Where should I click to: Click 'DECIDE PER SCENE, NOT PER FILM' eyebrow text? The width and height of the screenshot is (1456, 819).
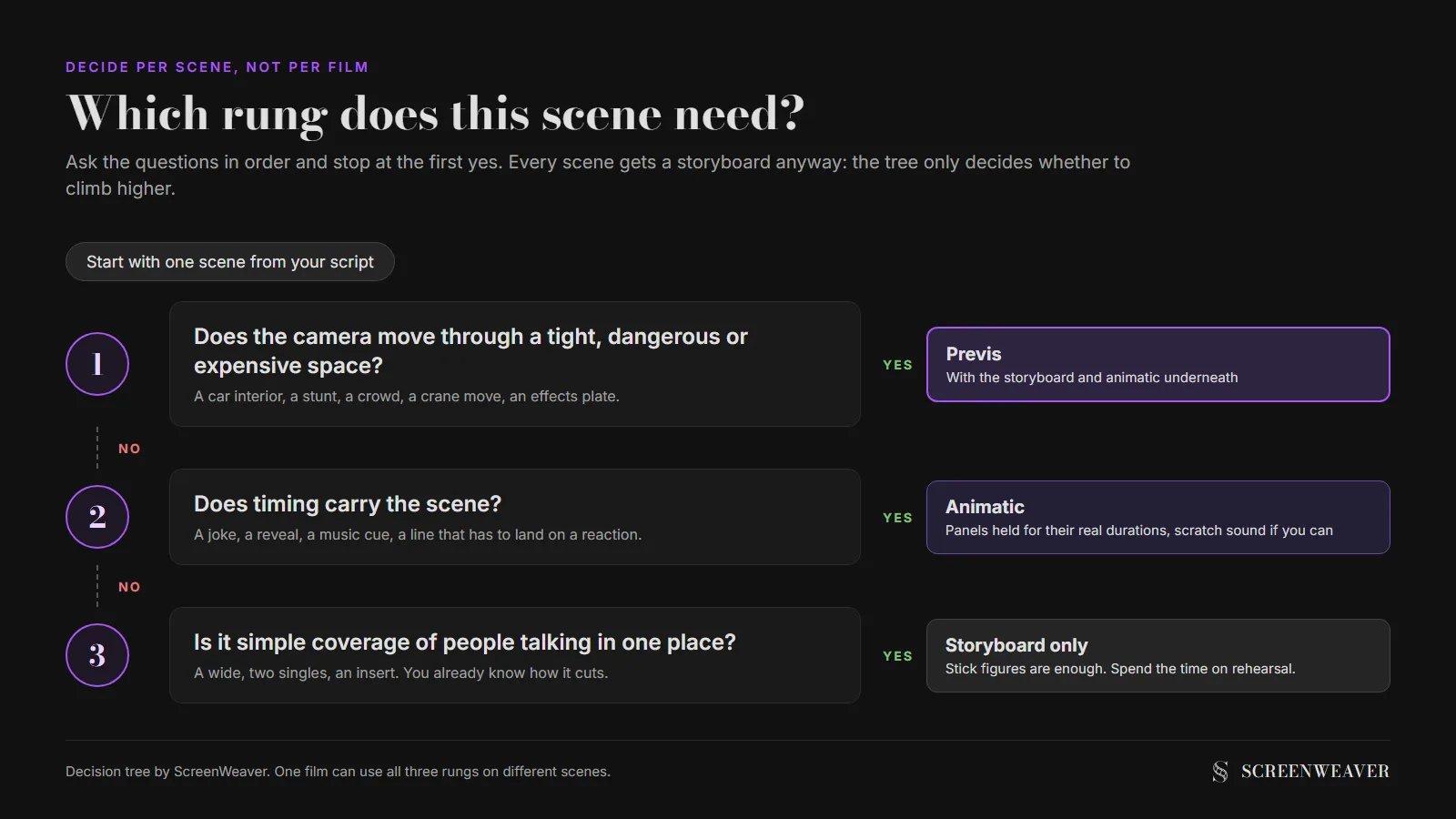pyautogui.click(x=217, y=67)
